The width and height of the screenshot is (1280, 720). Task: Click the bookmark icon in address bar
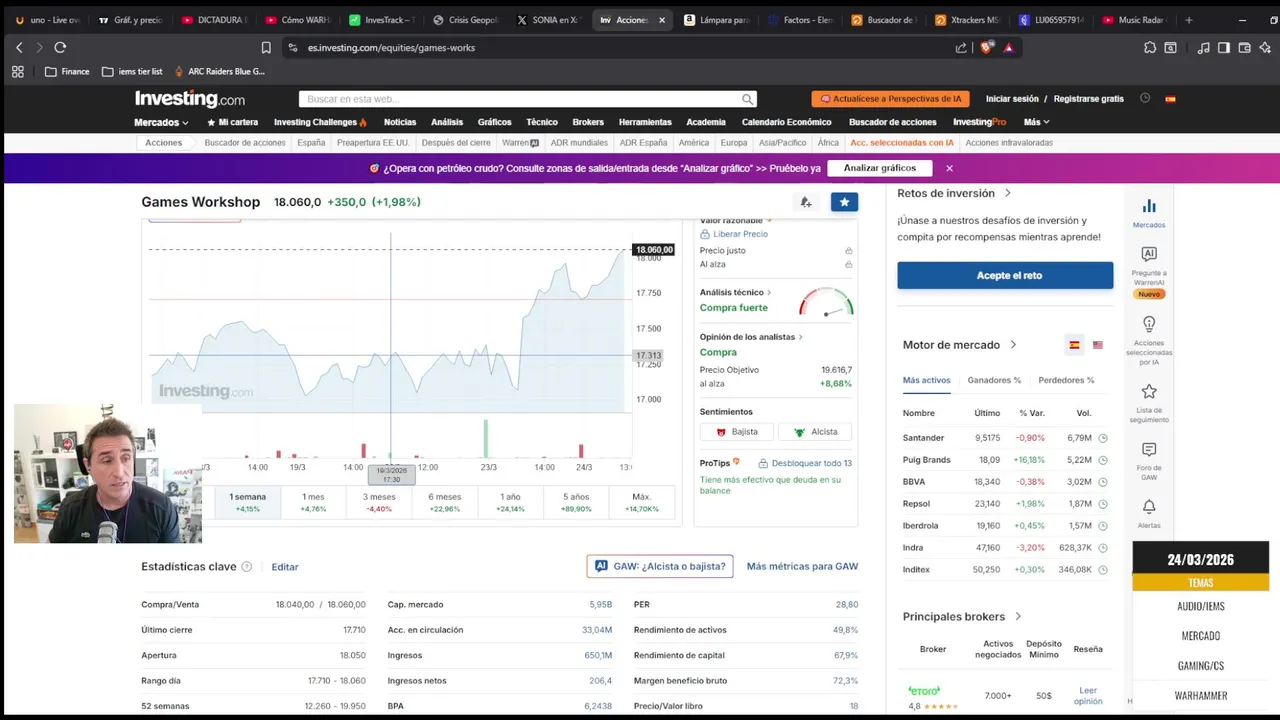pos(266,47)
